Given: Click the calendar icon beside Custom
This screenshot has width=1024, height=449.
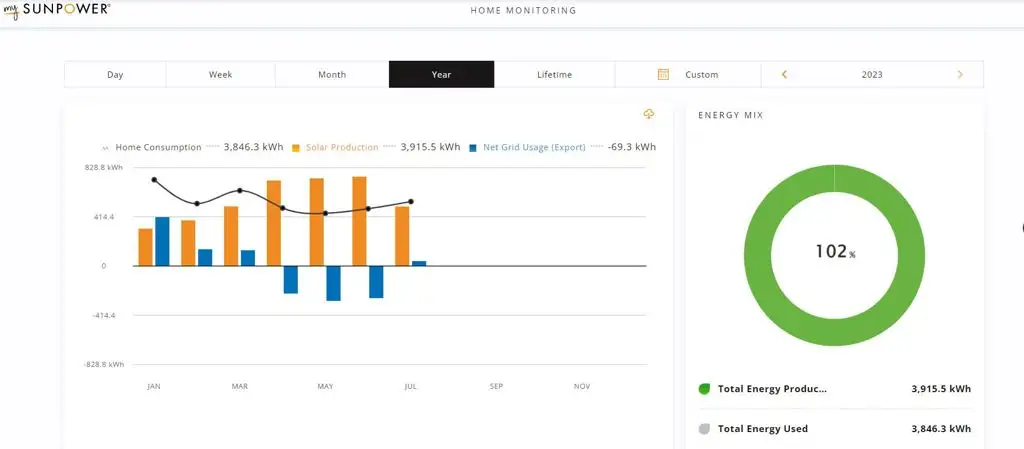Looking at the screenshot, I should pyautogui.click(x=663, y=74).
